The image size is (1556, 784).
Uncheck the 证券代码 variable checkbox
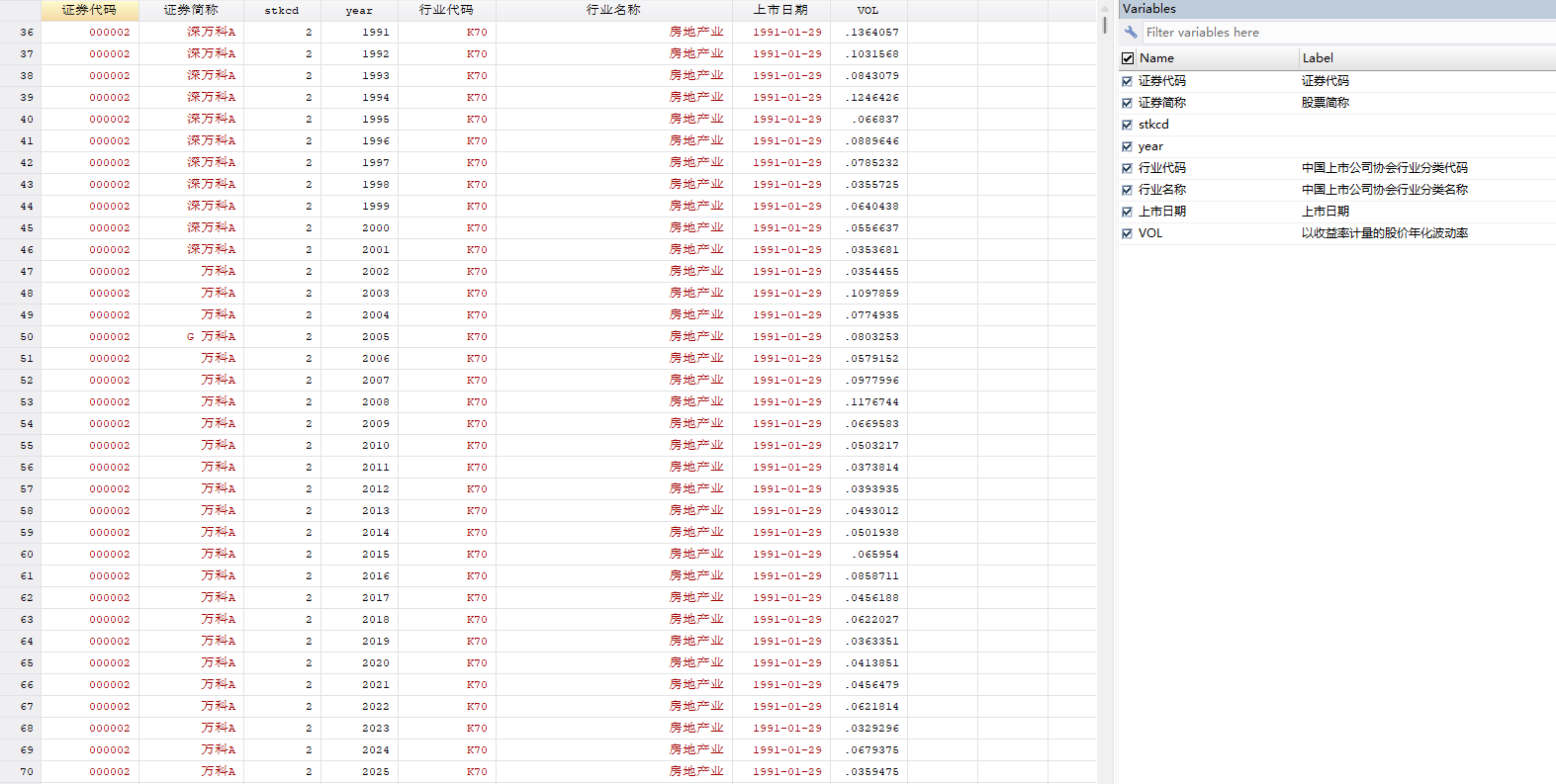click(x=1127, y=81)
